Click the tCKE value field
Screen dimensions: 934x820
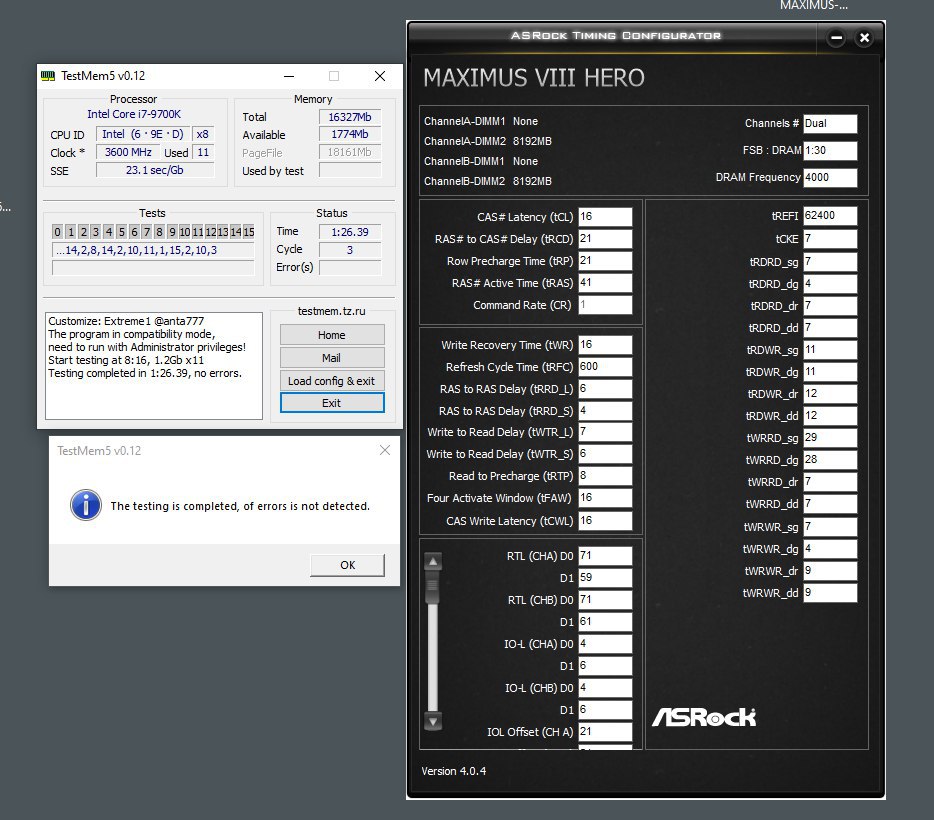click(830, 239)
